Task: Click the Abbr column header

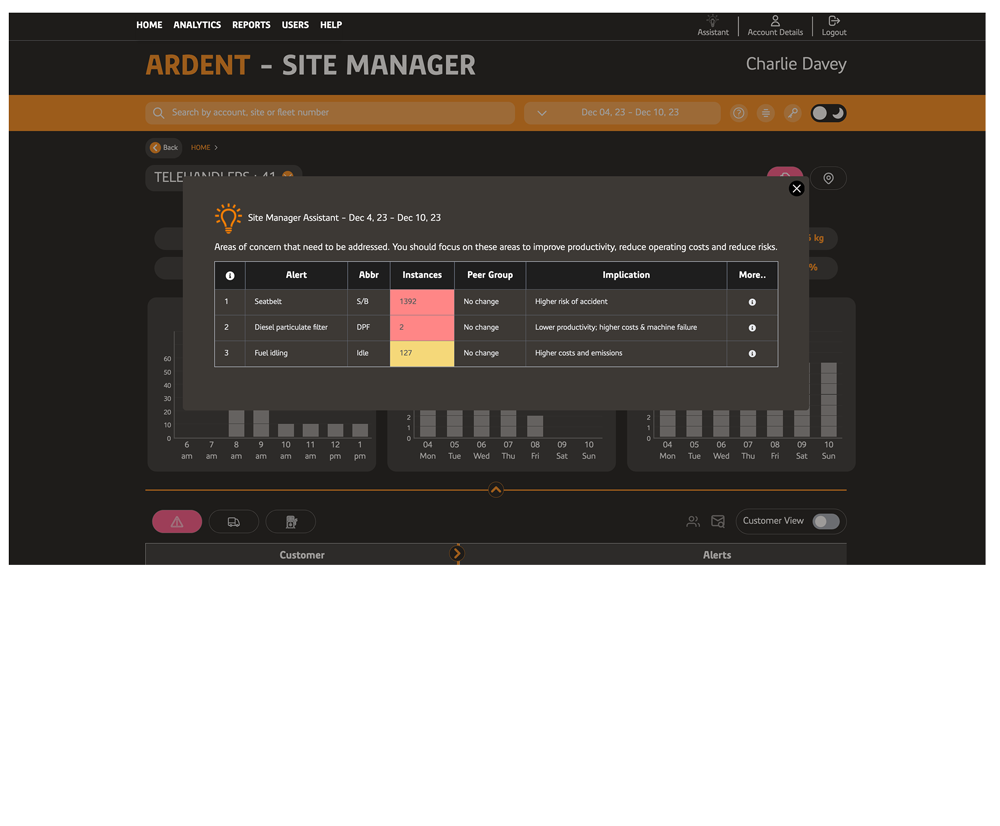Action: coord(369,275)
